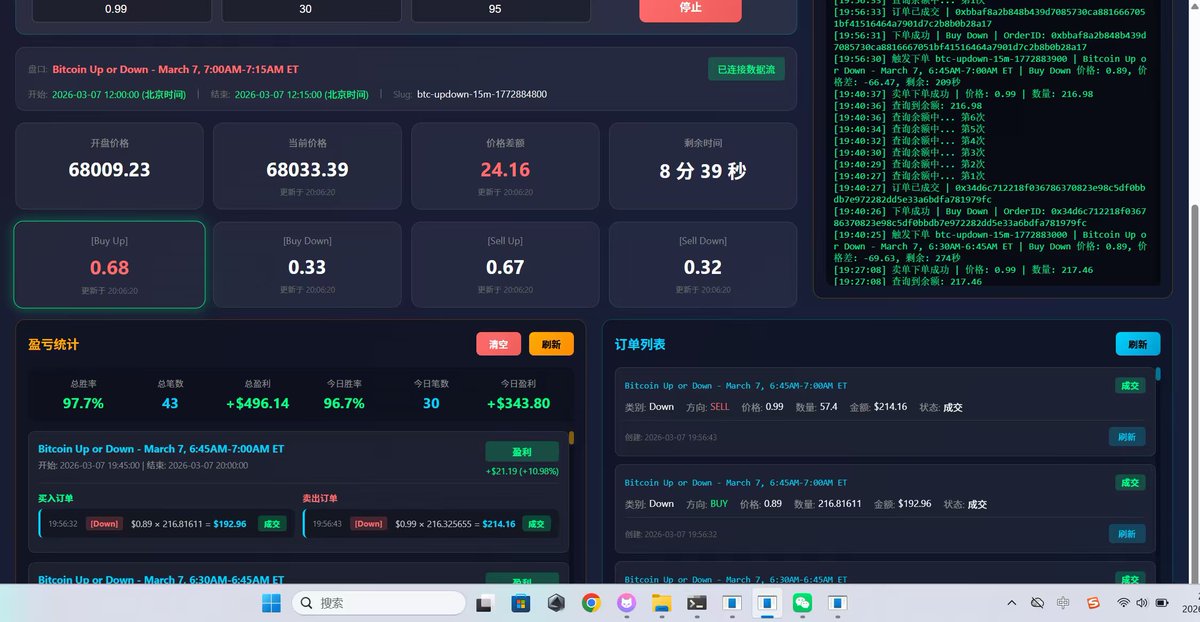Viewport: 1200px width, 622px height.
Task: Toggle the 中 IME language indicator
Action: click(x=1063, y=603)
